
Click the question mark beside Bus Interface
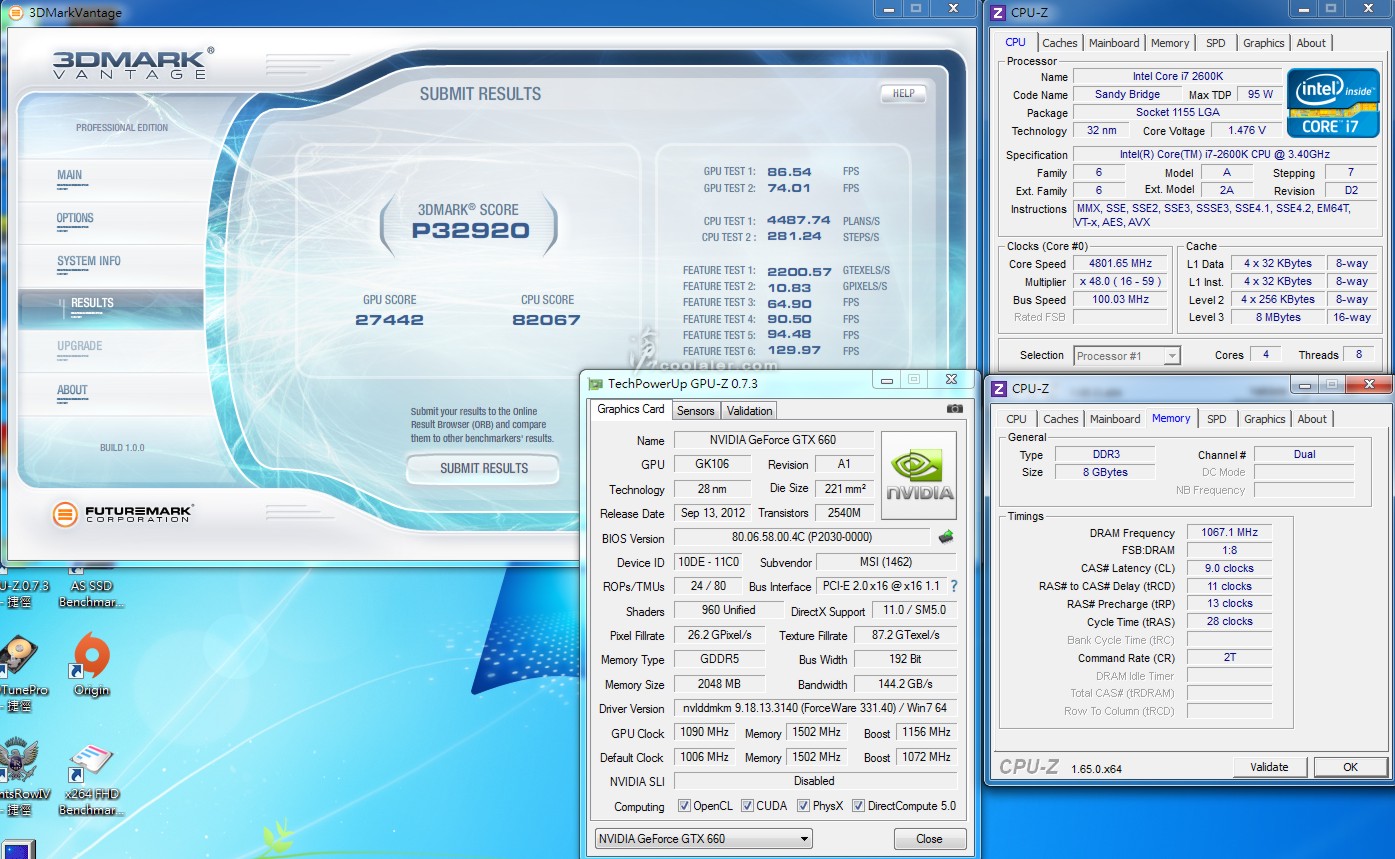pos(953,586)
